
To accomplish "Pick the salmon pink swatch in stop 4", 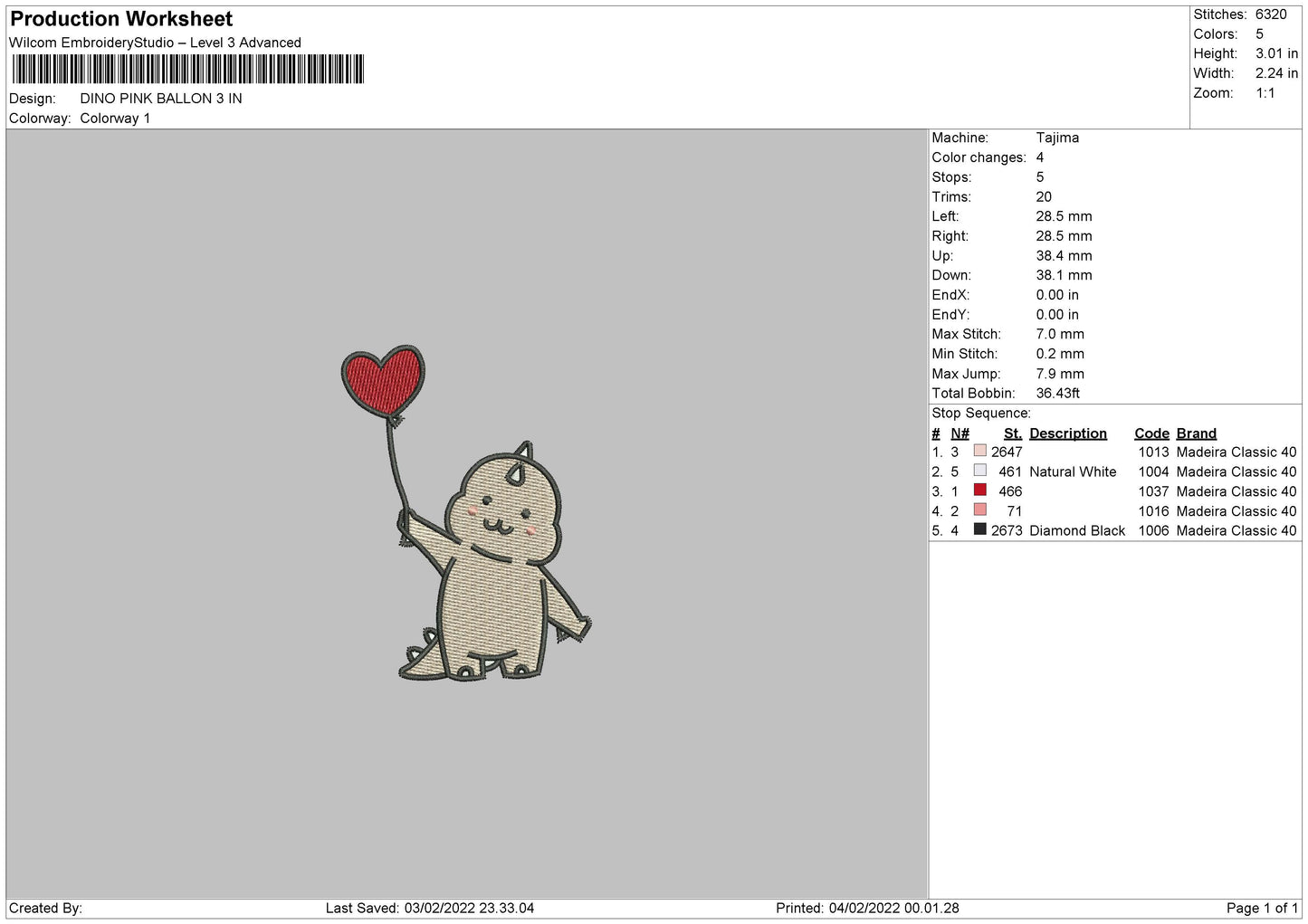I will tap(979, 510).
